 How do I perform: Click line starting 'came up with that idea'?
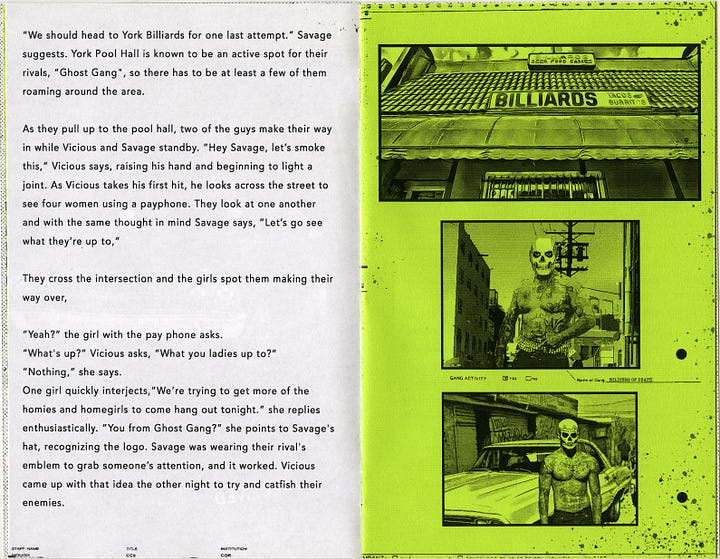coord(172,485)
